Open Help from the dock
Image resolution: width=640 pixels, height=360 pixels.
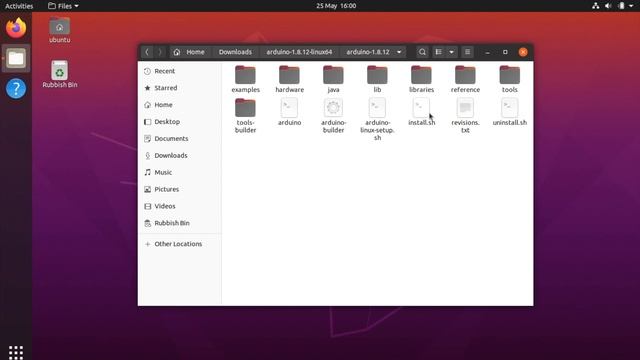click(16, 89)
